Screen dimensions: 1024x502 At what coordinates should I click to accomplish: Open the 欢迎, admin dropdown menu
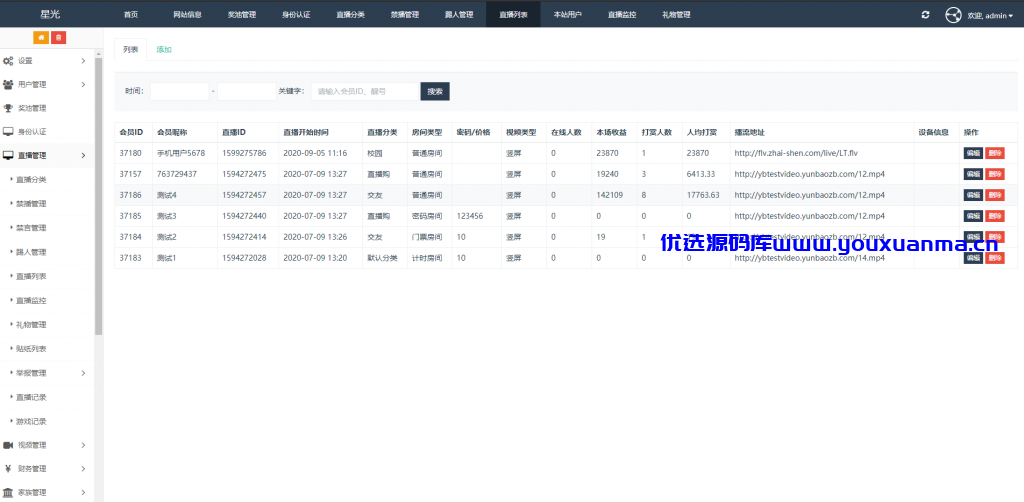click(990, 15)
